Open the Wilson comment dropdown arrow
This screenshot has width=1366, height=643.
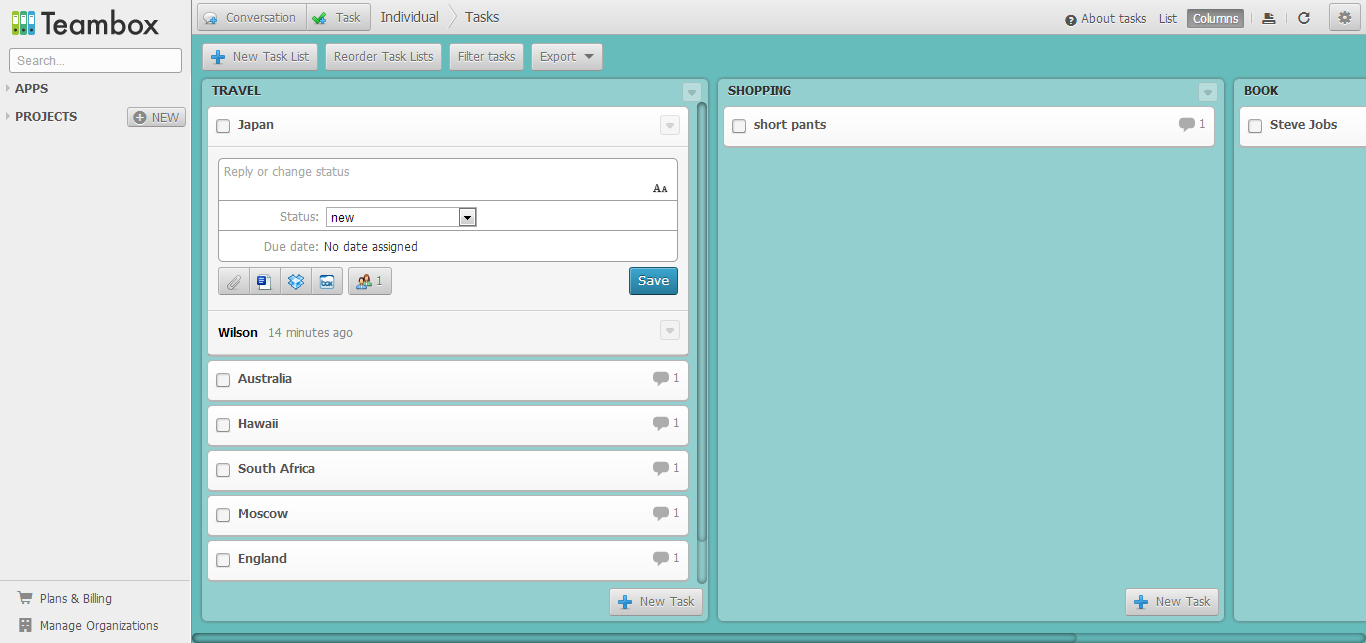pos(670,330)
